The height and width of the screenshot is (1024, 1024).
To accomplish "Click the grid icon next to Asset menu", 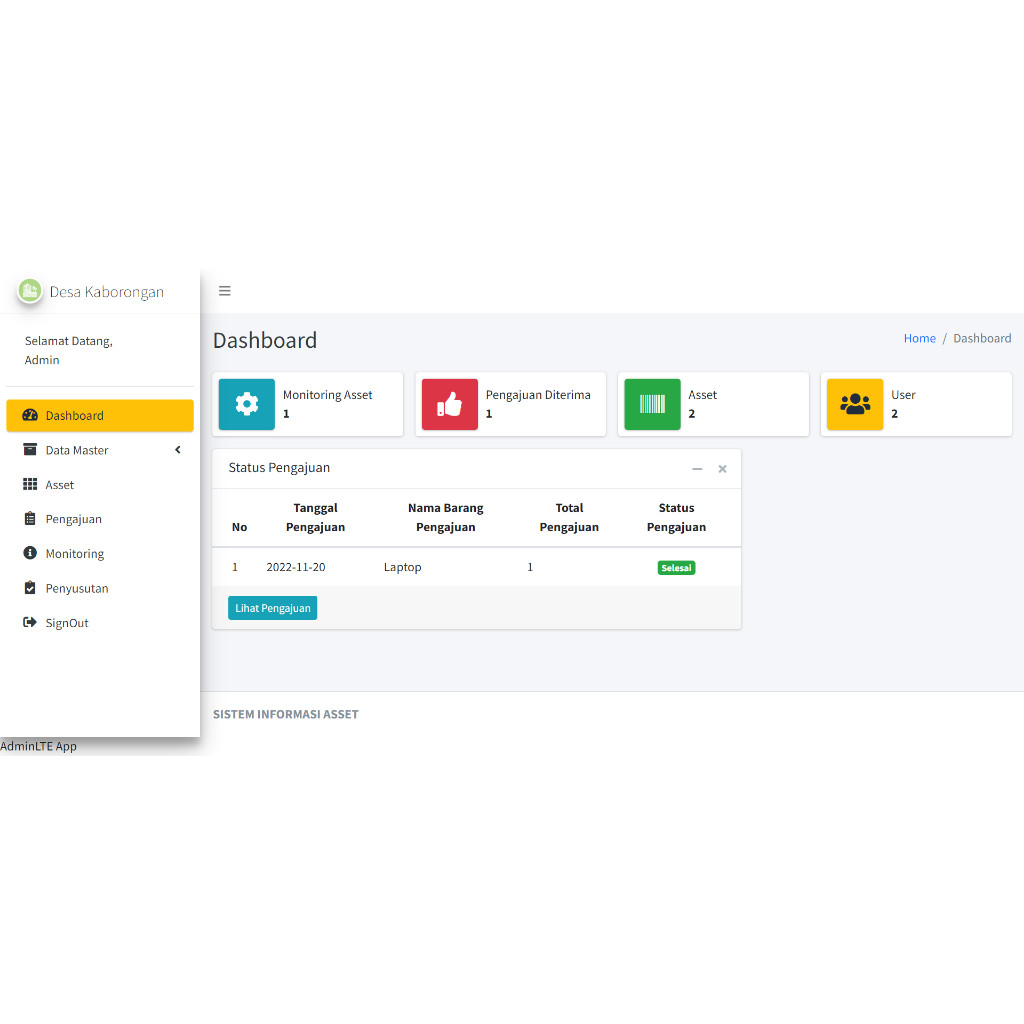I will pos(29,484).
